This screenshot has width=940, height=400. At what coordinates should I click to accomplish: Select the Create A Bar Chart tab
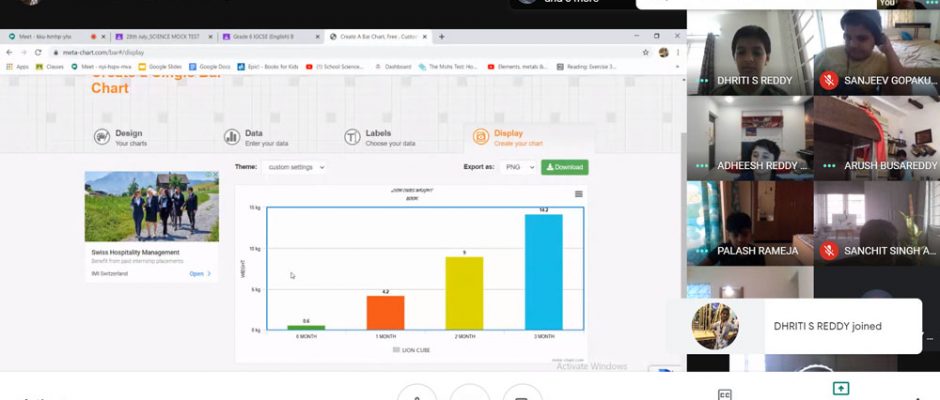click(379, 37)
